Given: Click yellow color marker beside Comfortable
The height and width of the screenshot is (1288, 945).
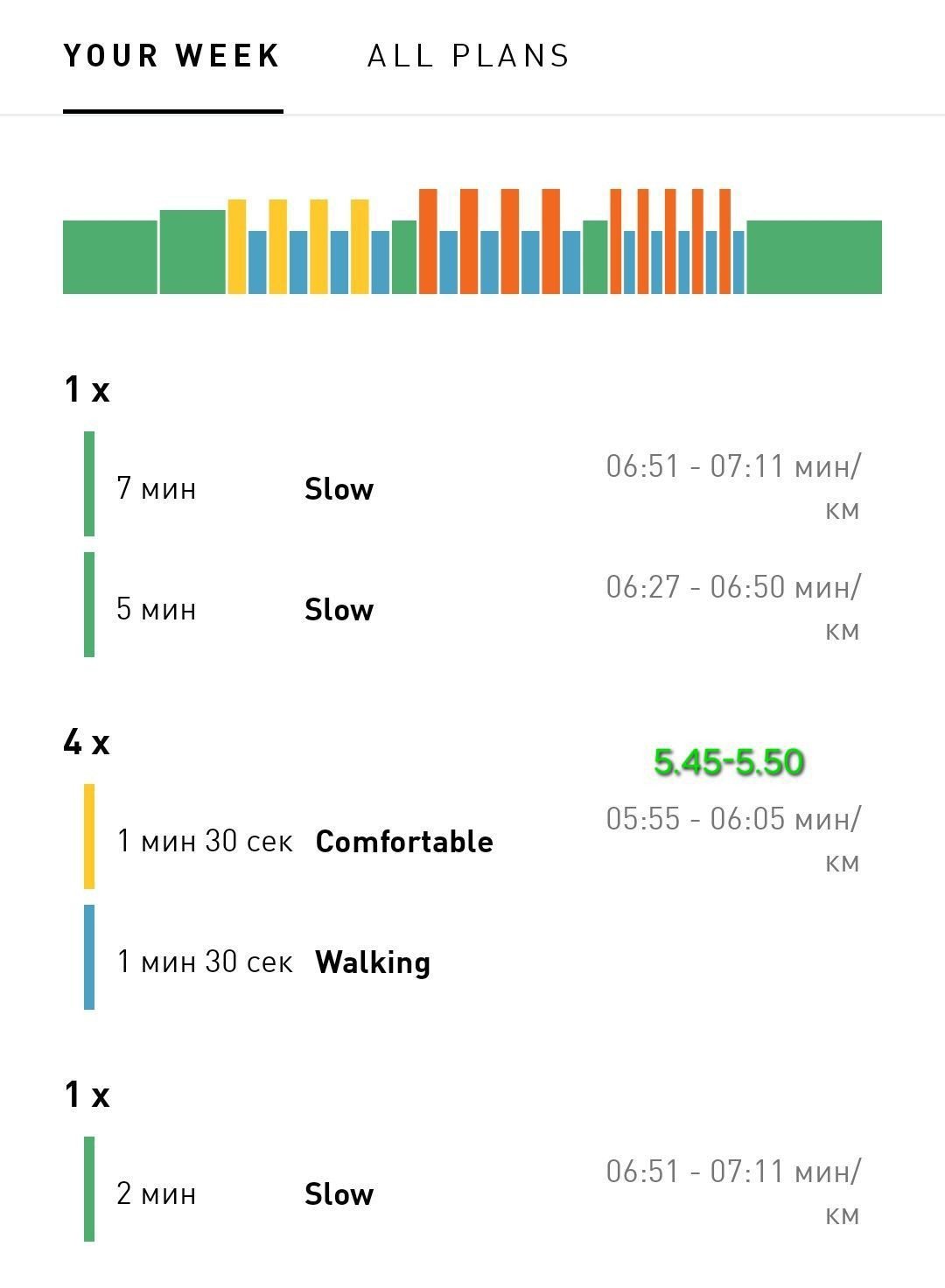Looking at the screenshot, I should click(x=89, y=836).
